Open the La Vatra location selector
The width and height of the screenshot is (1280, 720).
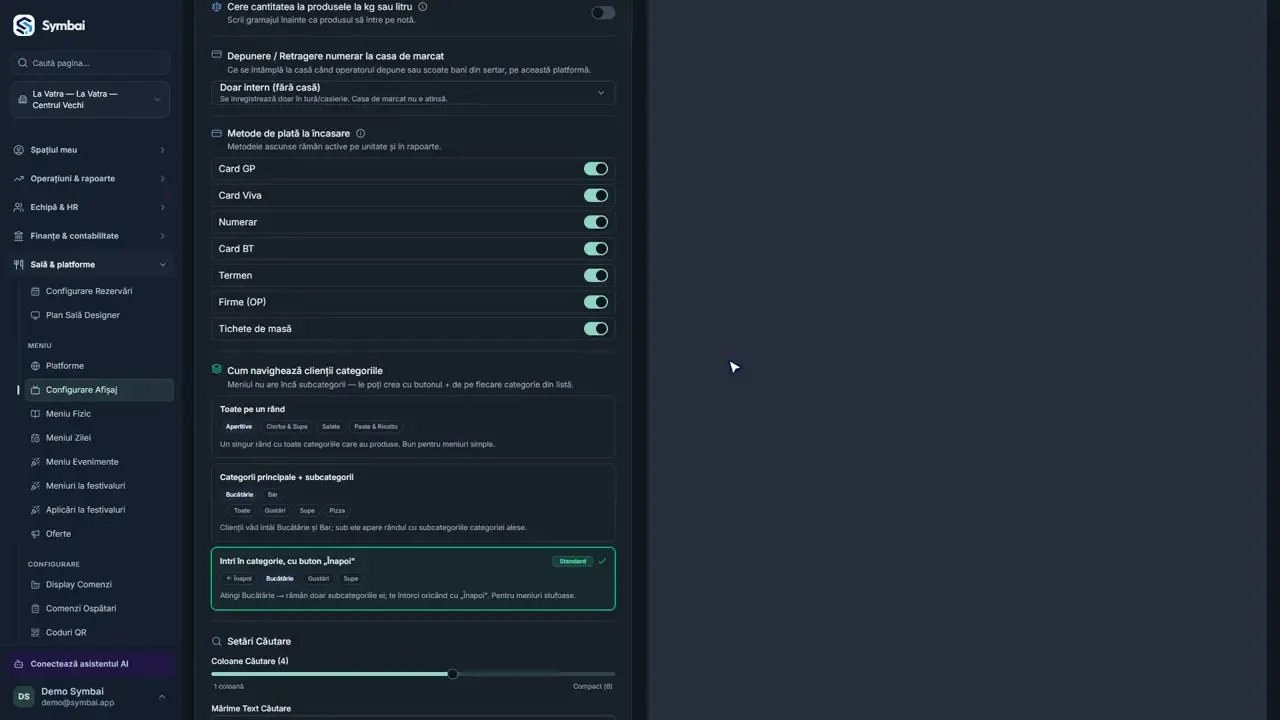coord(90,99)
